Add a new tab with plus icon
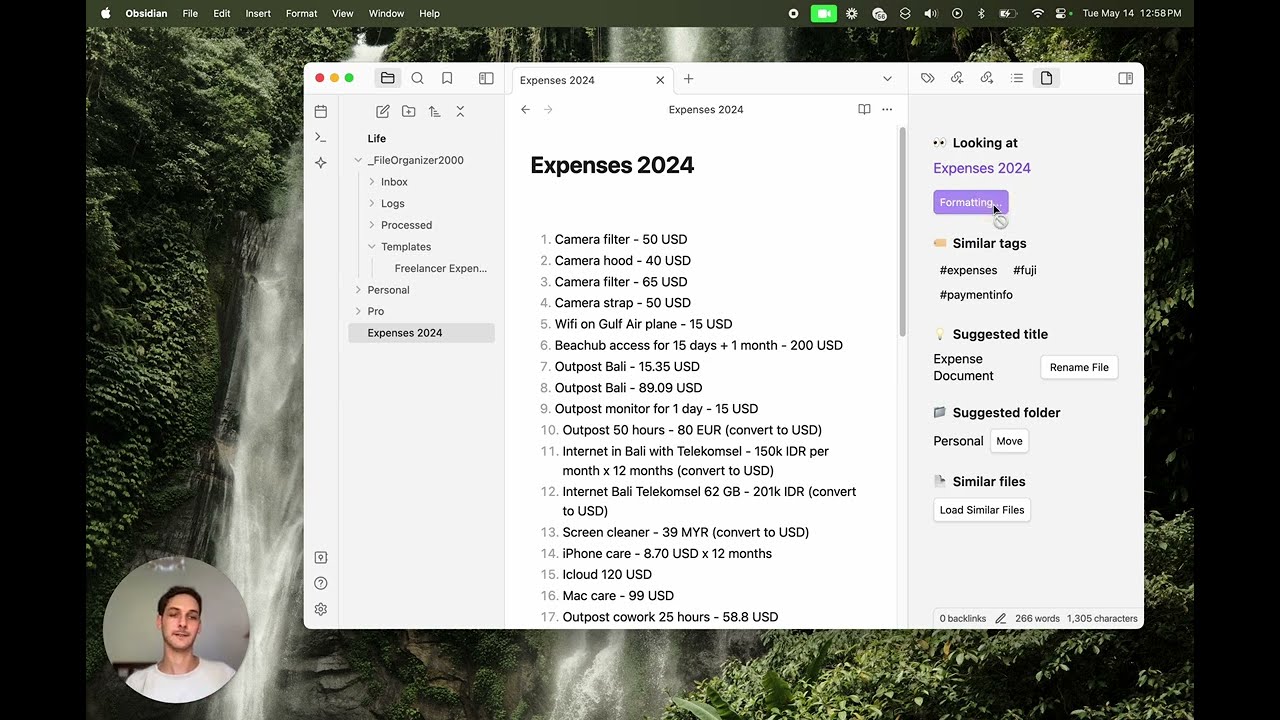The height and width of the screenshot is (720, 1280). pyautogui.click(x=688, y=79)
